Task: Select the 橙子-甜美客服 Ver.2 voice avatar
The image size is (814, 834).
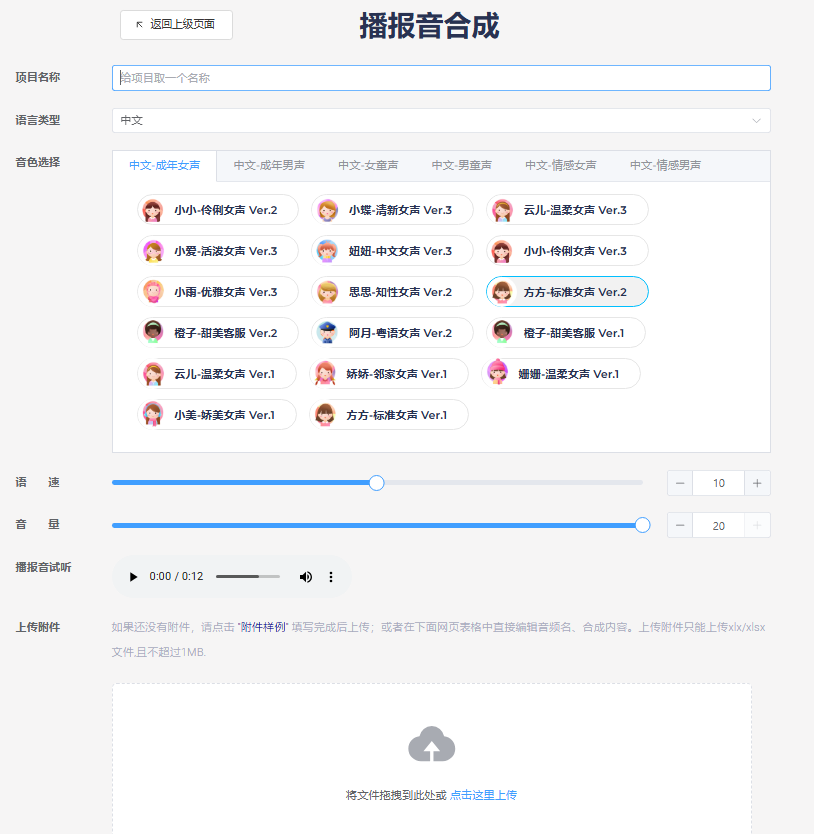Action: (x=155, y=333)
